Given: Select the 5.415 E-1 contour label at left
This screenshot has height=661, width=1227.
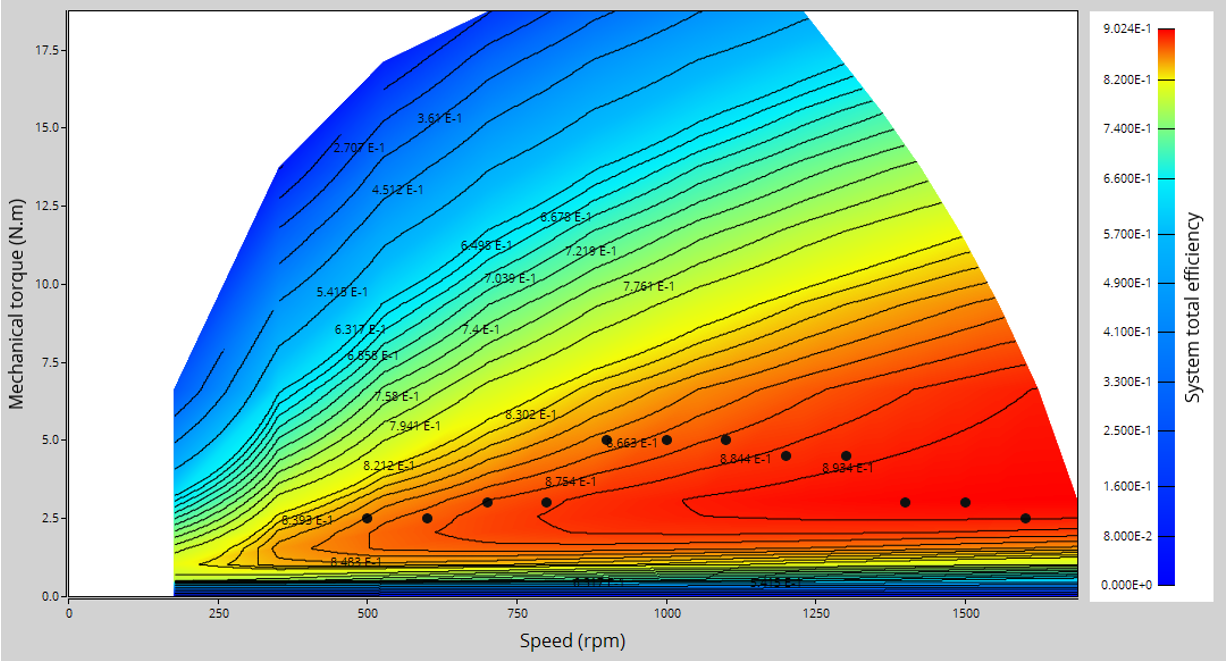Looking at the screenshot, I should 342,292.
